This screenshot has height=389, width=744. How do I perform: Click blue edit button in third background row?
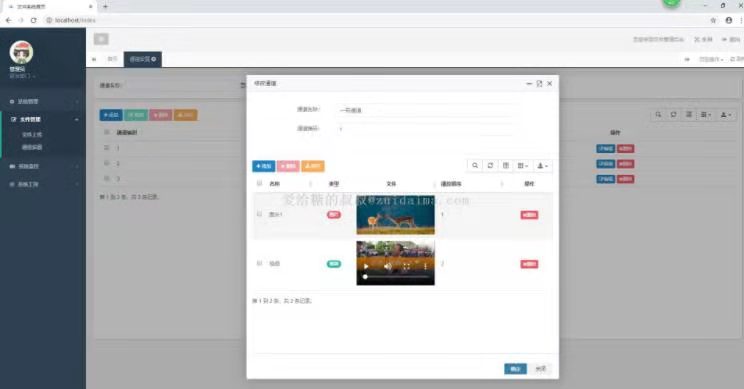[605, 179]
